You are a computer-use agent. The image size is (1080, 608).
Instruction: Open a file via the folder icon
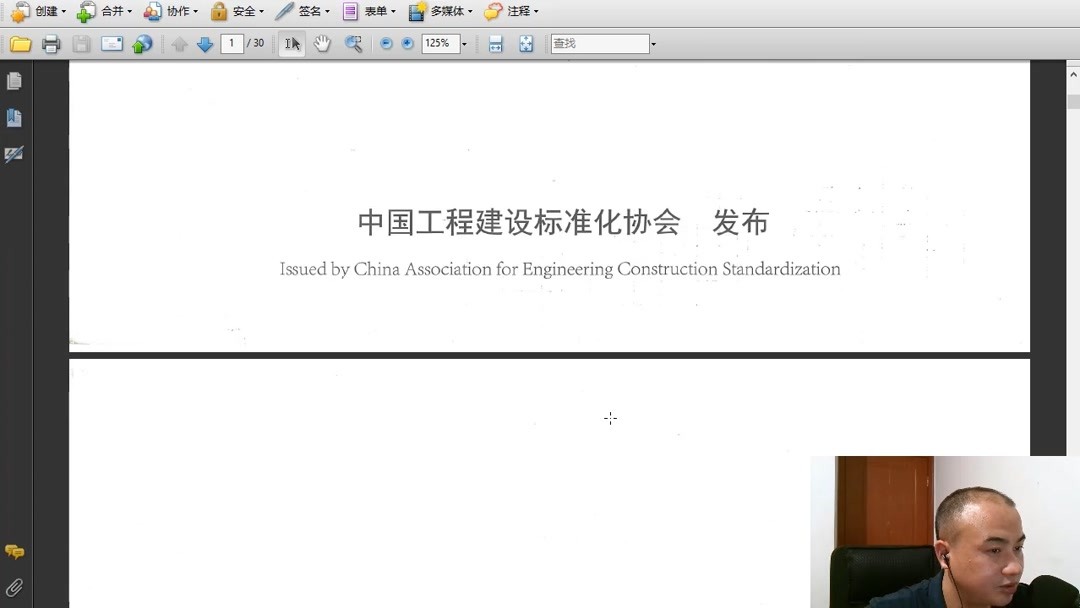[x=20, y=43]
